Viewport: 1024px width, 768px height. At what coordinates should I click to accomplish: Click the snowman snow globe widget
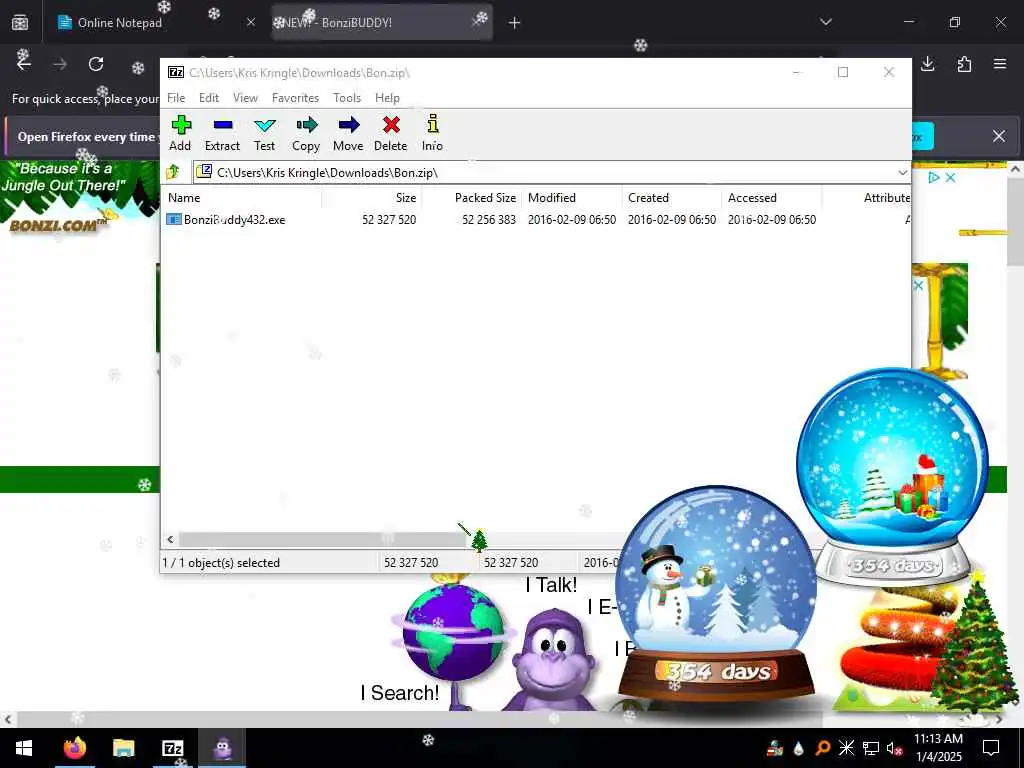pos(716,594)
